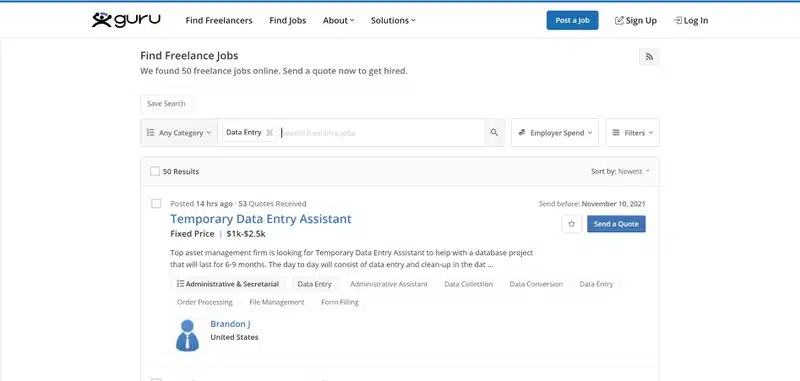
Task: Expand the About menu
Action: pyautogui.click(x=338, y=20)
